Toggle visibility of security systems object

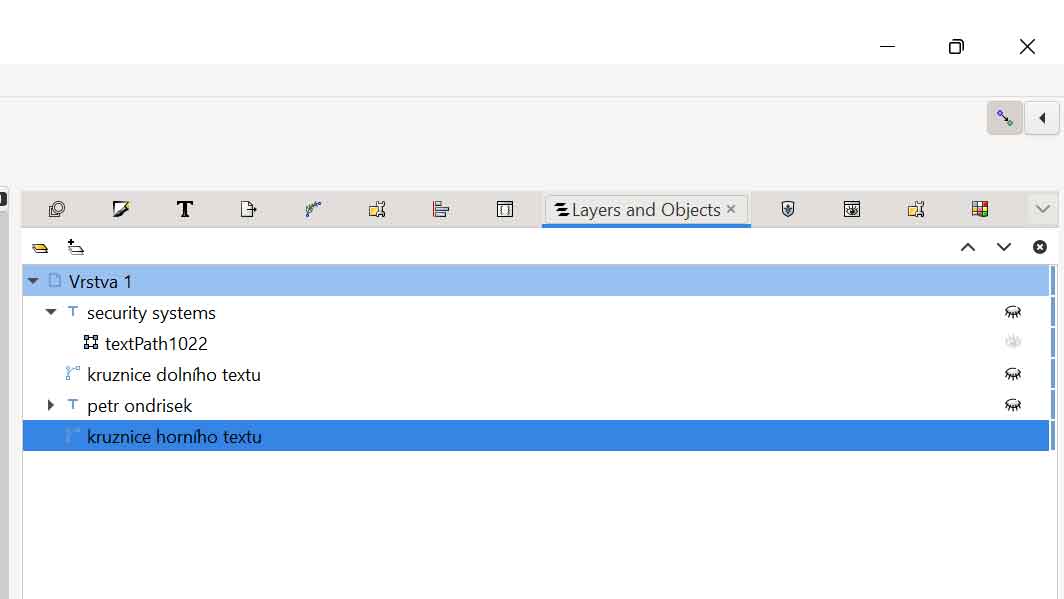tap(1013, 313)
